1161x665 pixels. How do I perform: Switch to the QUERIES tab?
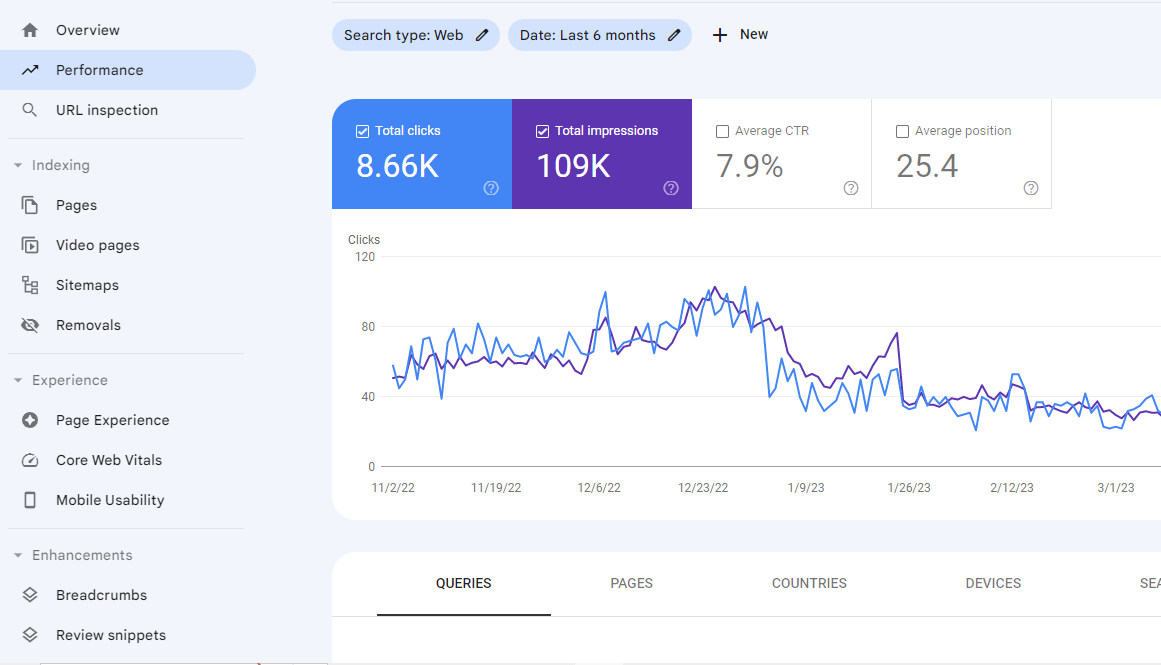point(464,584)
